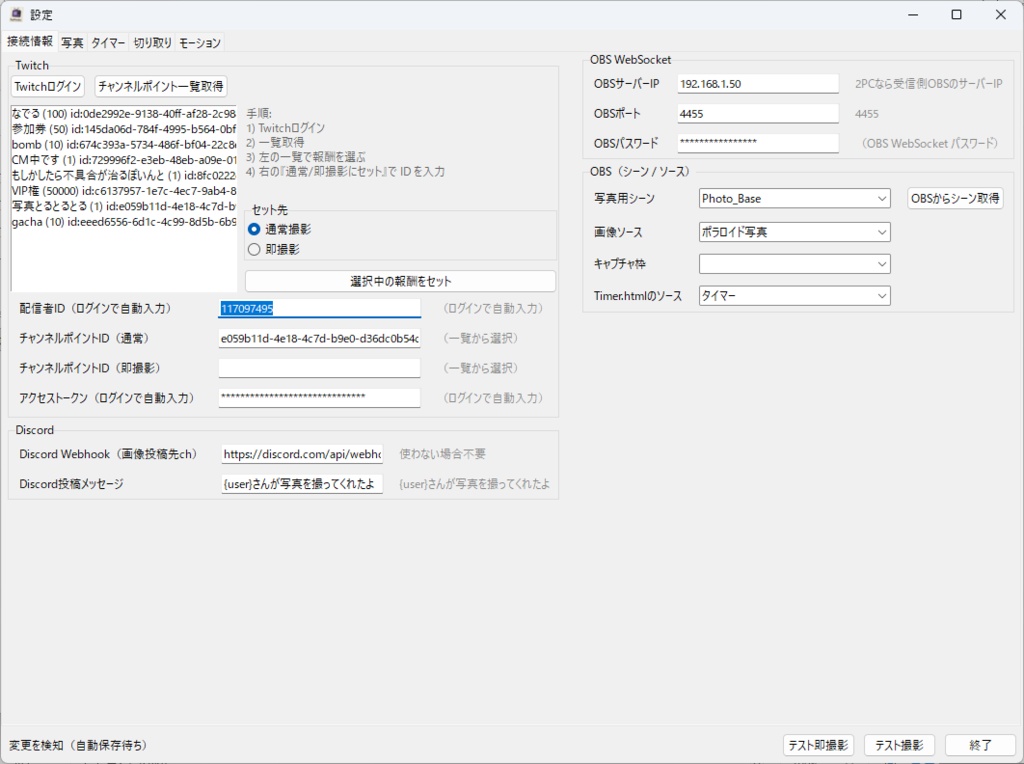Select the bomb (10) reward row

(x=123, y=145)
